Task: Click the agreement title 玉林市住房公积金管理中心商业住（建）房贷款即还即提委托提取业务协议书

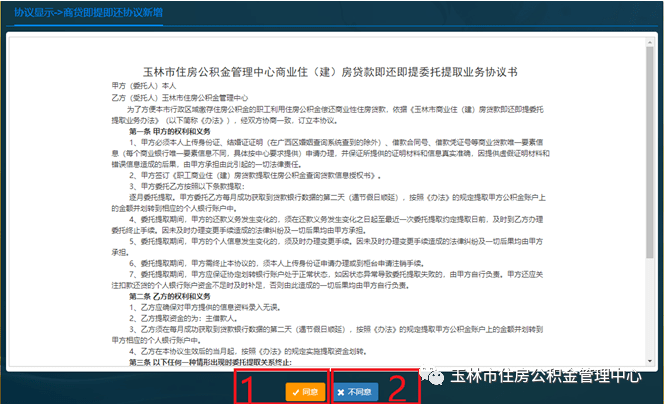Action: 330,72
